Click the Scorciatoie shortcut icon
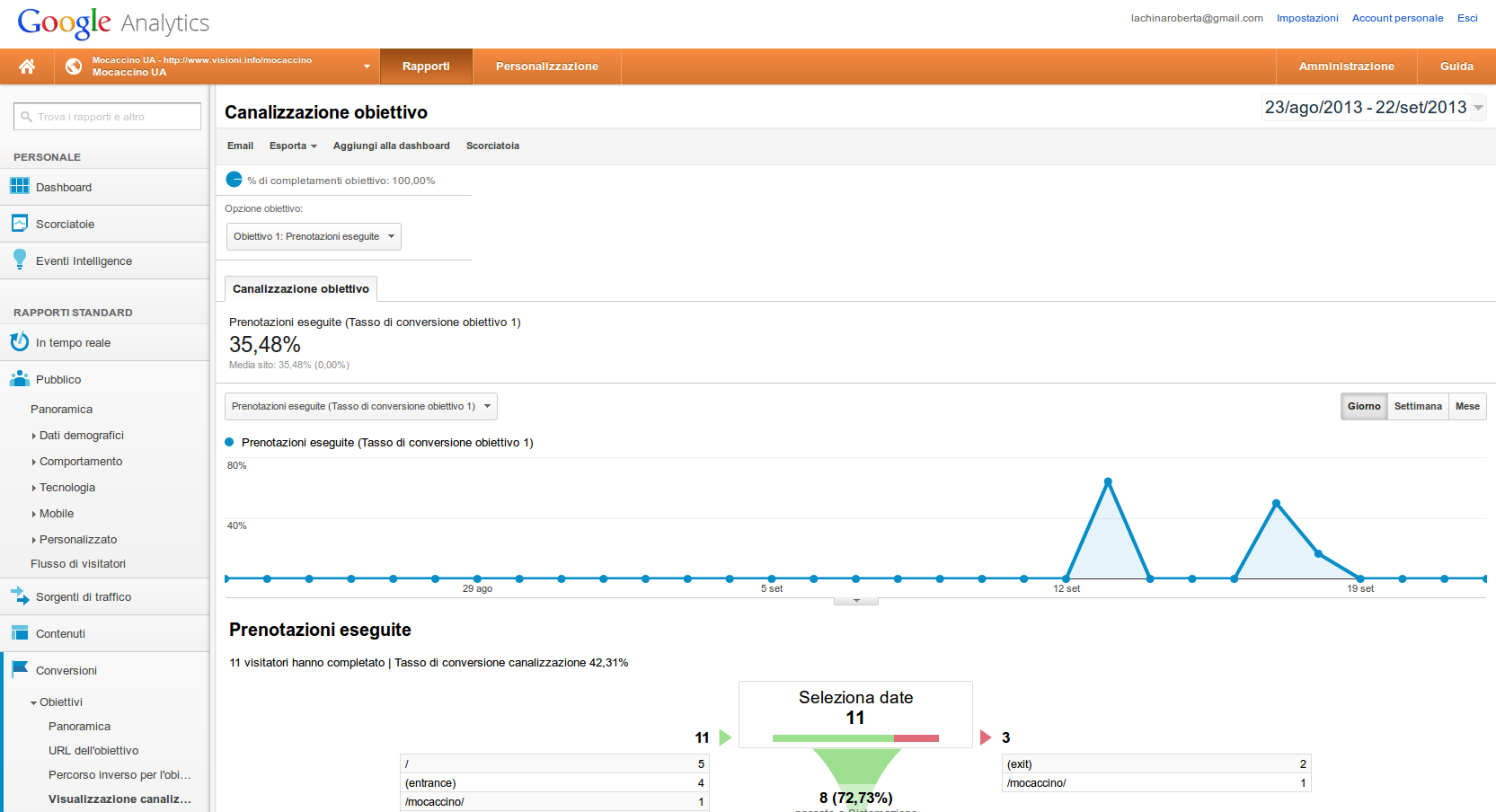 pyautogui.click(x=19, y=223)
